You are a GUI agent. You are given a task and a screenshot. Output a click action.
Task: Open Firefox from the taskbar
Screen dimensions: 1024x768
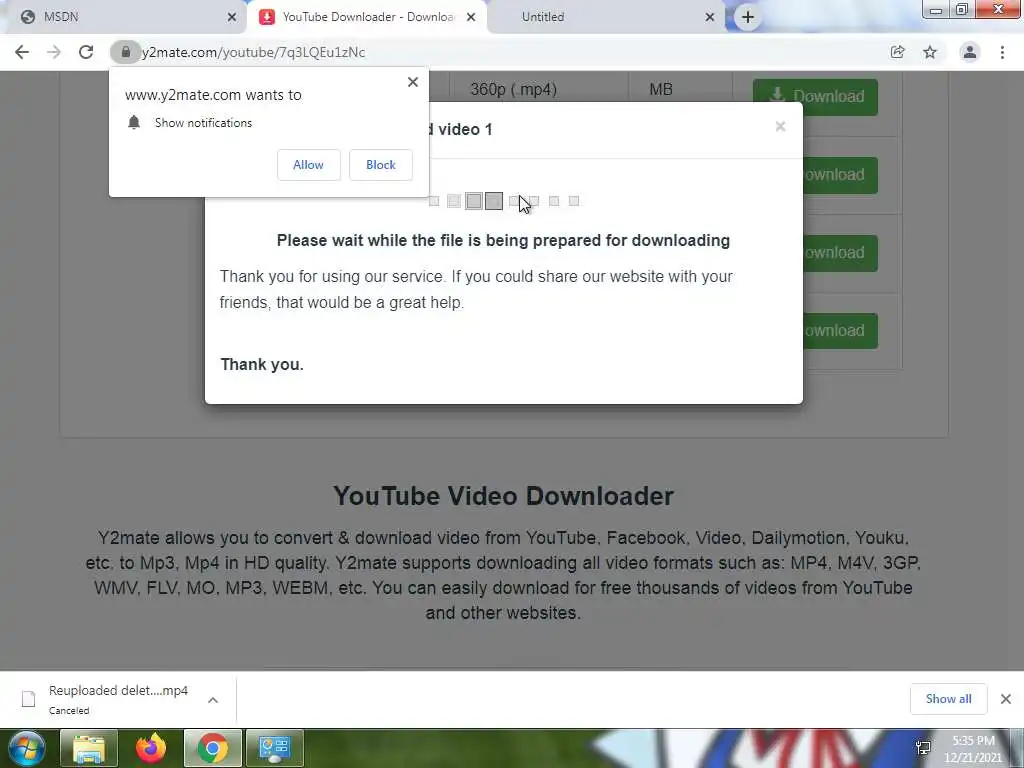coord(151,748)
